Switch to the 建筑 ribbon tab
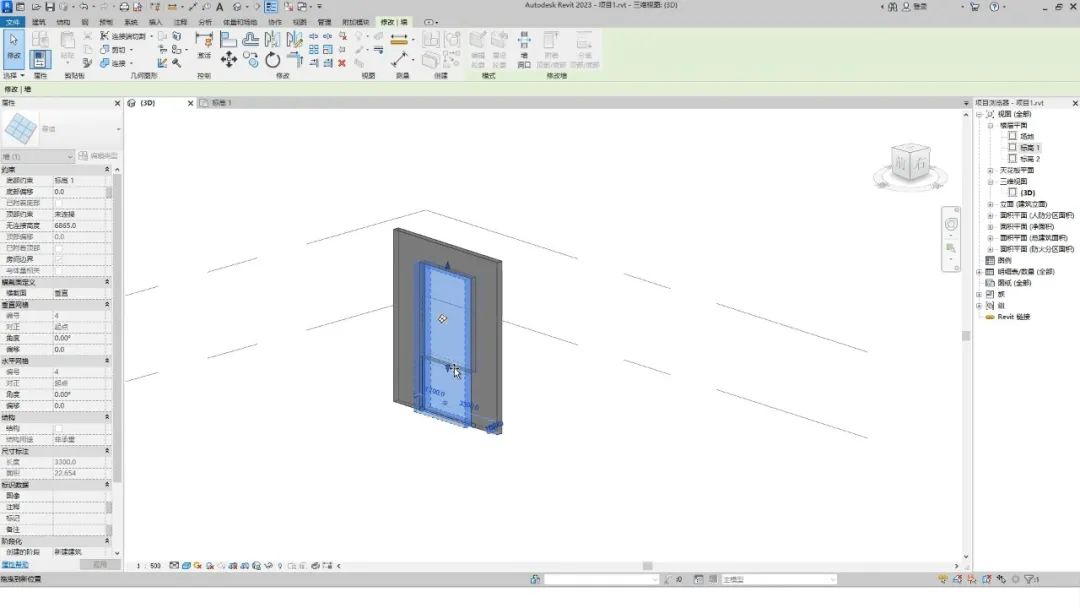The image size is (1080, 608). coord(39,22)
